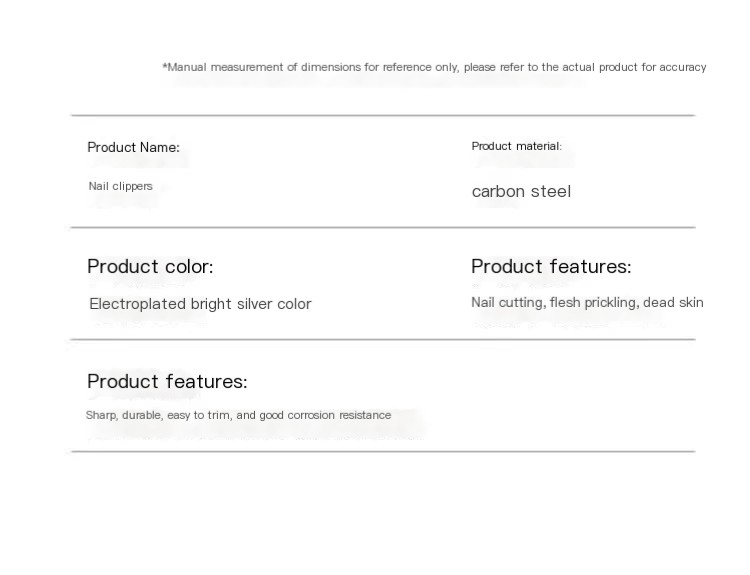Click the divider line below corrosion resistance
750x575 pixels.
tap(383, 451)
